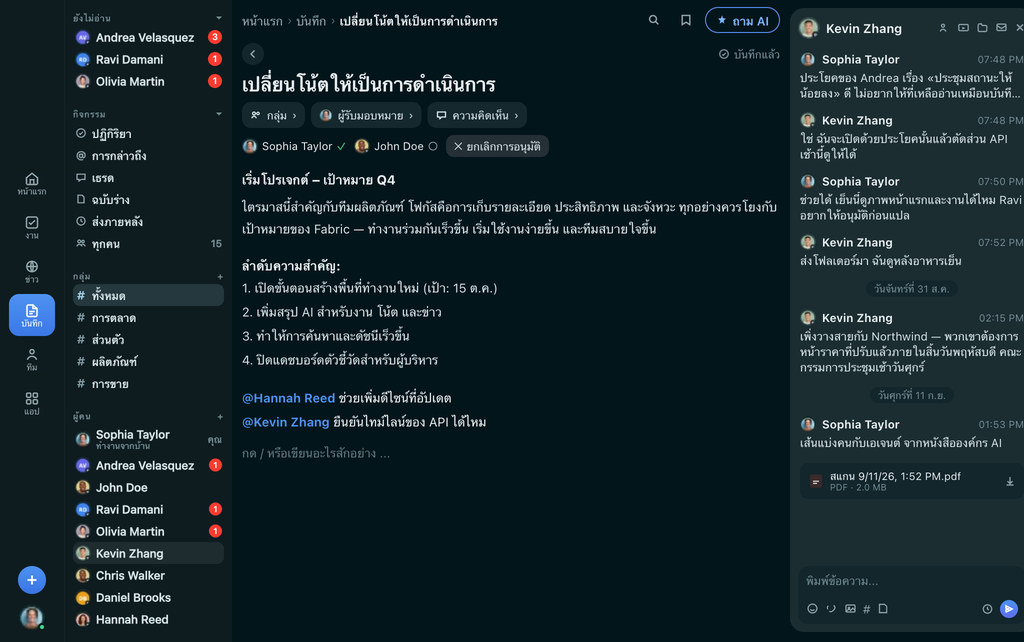Image resolution: width=1024 pixels, height=642 pixels.
Task: Click the พิมพ์ข้อความ message input field
Action: coord(908,581)
